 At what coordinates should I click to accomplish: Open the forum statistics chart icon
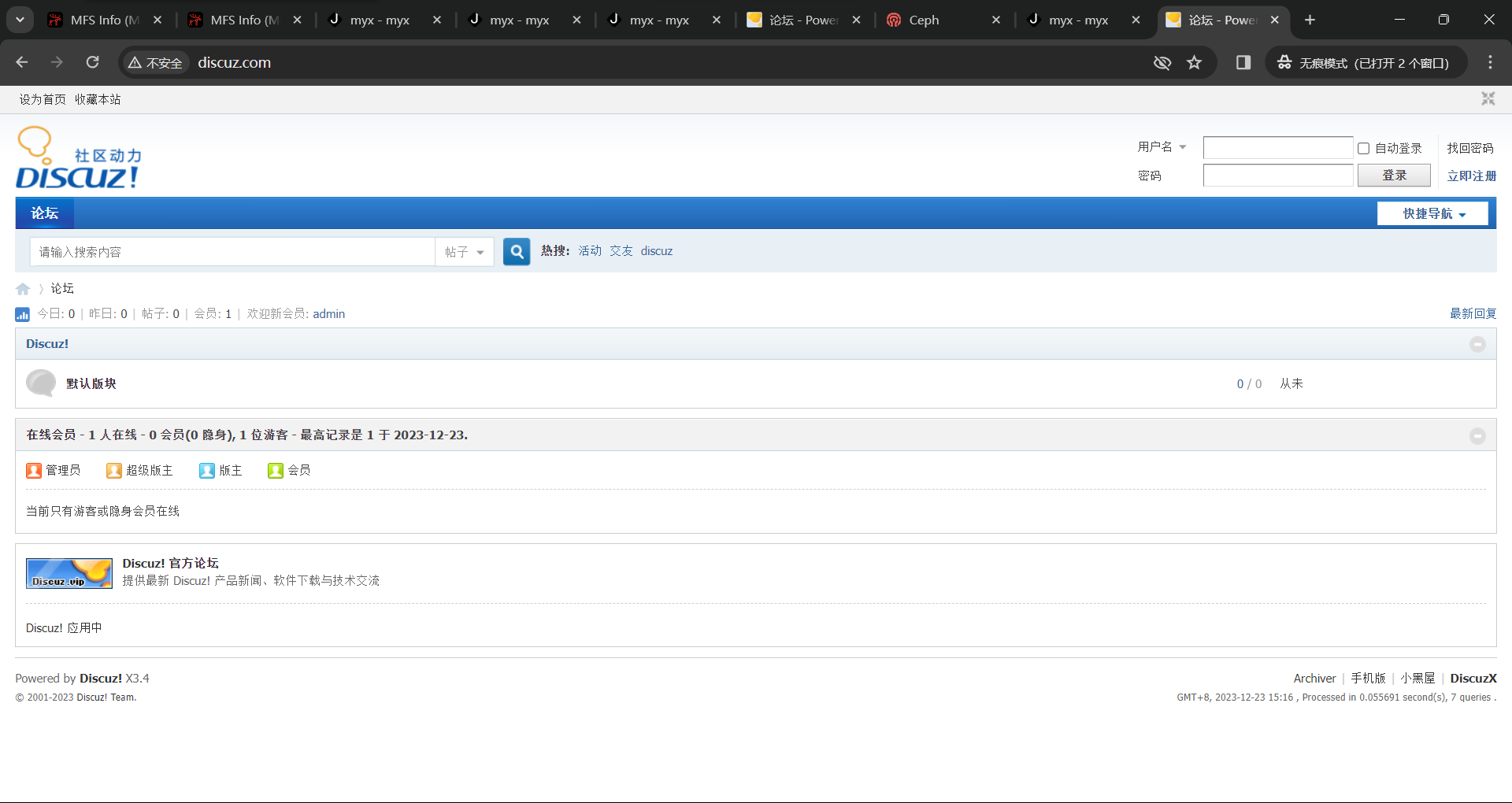click(x=22, y=314)
